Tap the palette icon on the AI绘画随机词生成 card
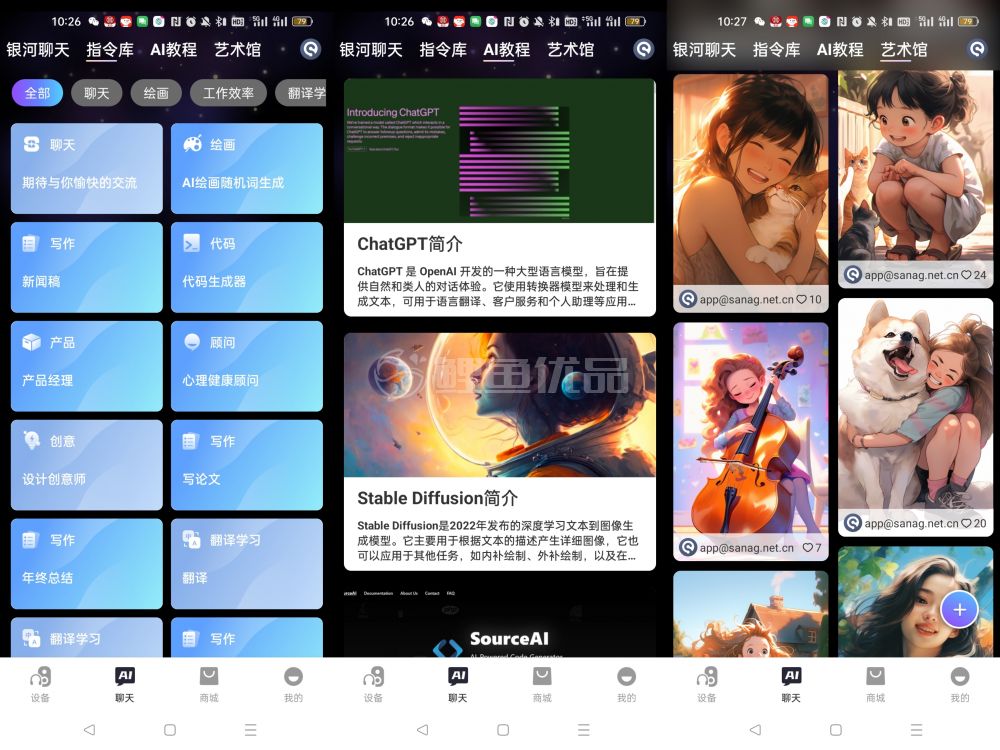The height and width of the screenshot is (750, 1000). tap(192, 144)
